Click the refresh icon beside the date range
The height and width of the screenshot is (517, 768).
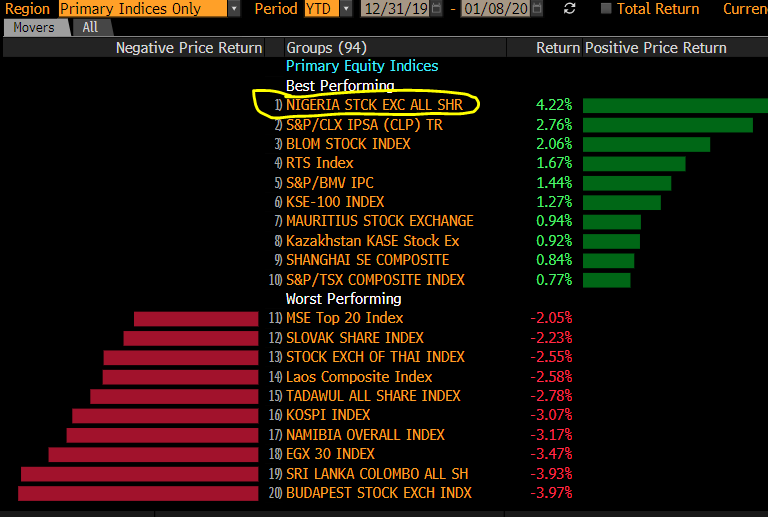(x=570, y=9)
